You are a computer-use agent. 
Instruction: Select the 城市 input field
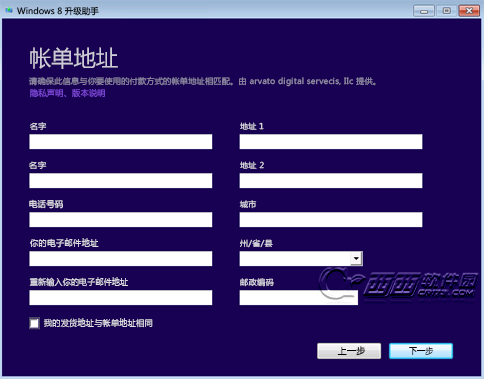[x=331, y=220]
